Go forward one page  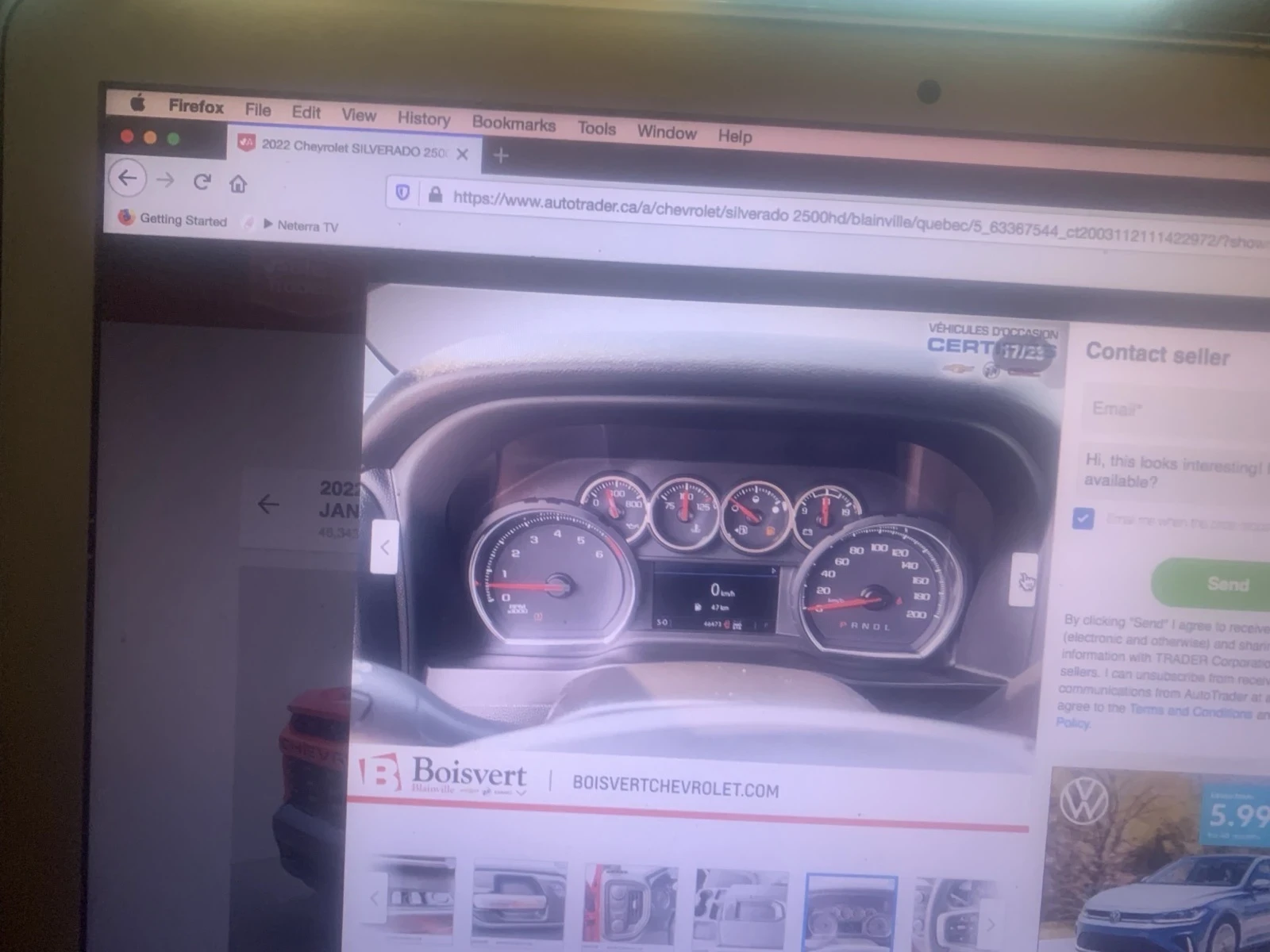(165, 181)
